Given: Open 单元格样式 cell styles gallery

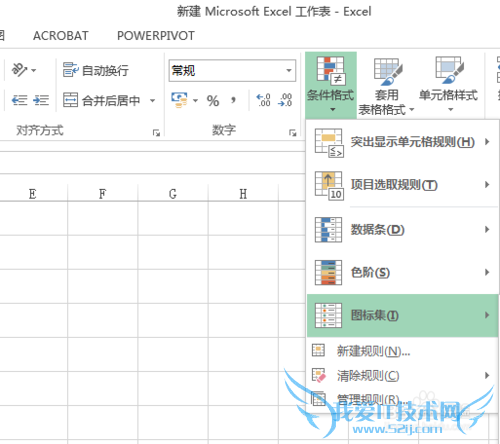Looking at the screenshot, I should (449, 85).
